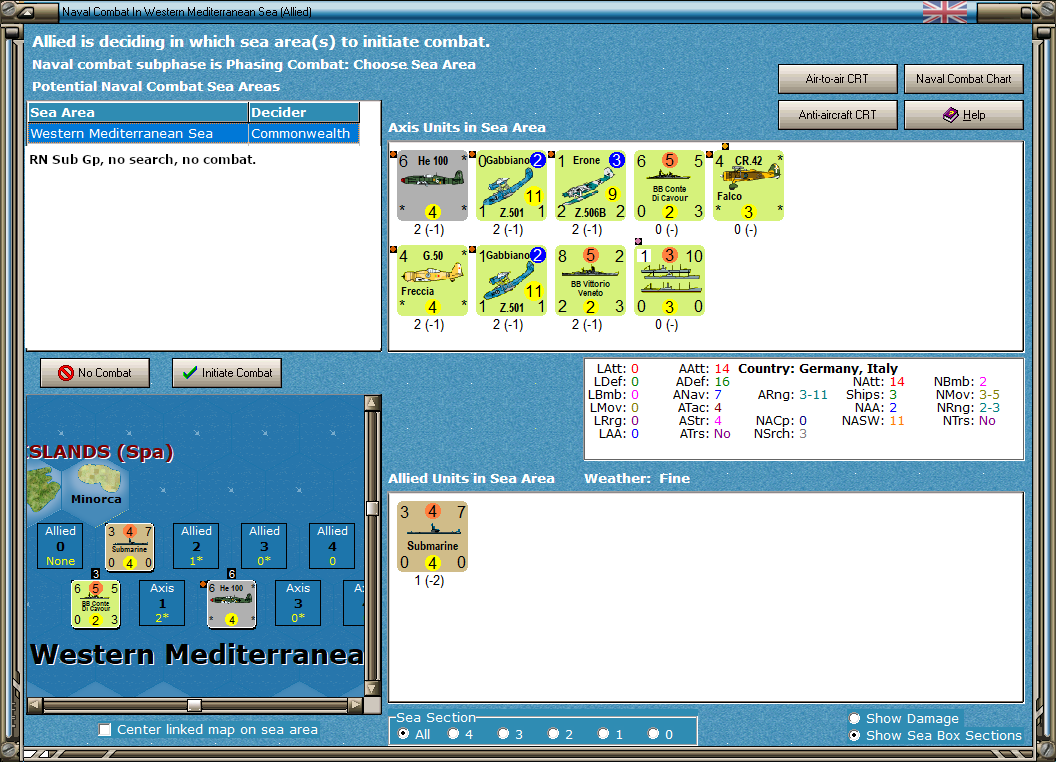Viewport: 1056px width, 762px height.
Task: Click the No Combat button
Action: tap(95, 373)
